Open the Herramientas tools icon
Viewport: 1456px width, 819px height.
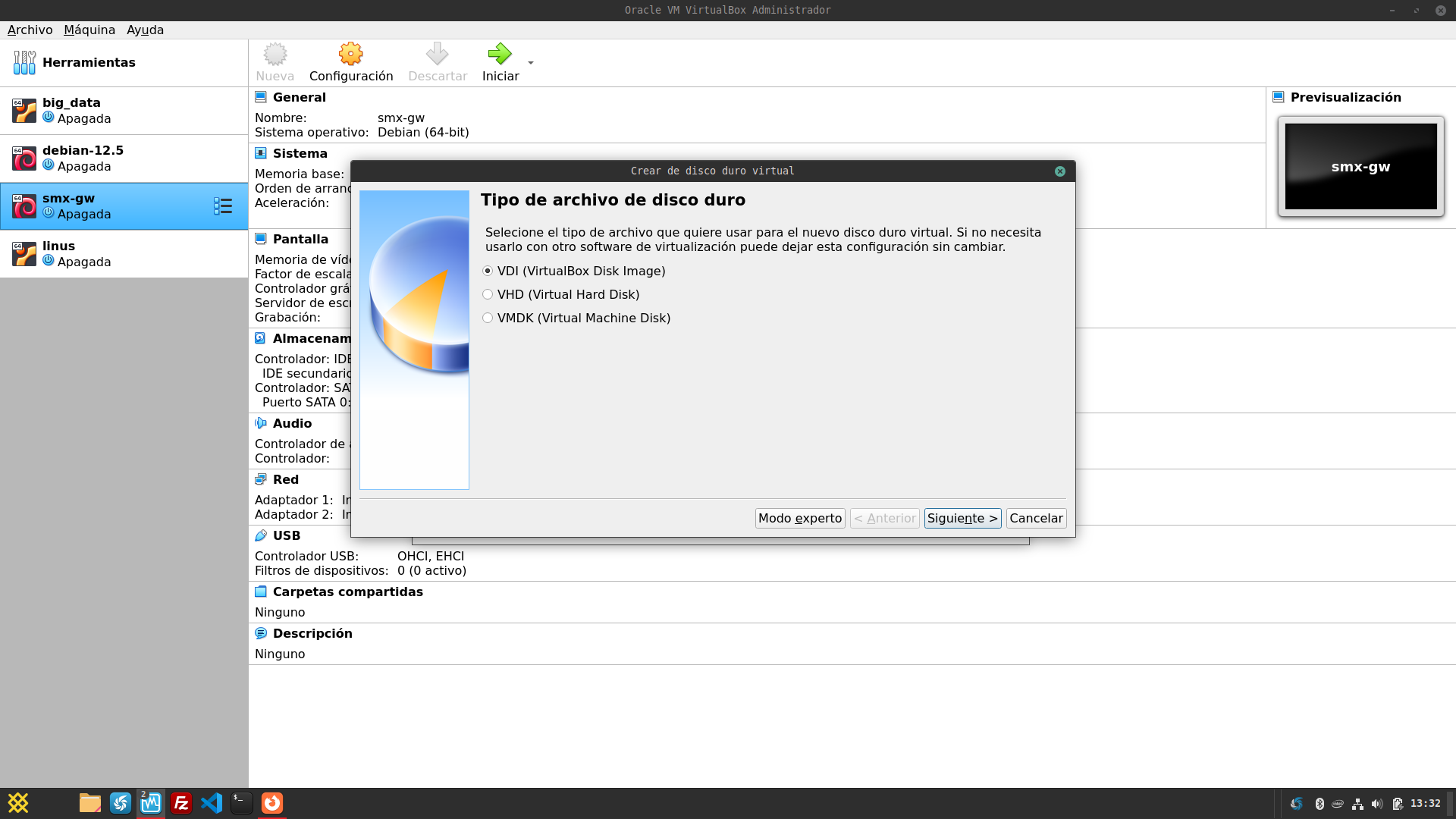click(x=24, y=63)
